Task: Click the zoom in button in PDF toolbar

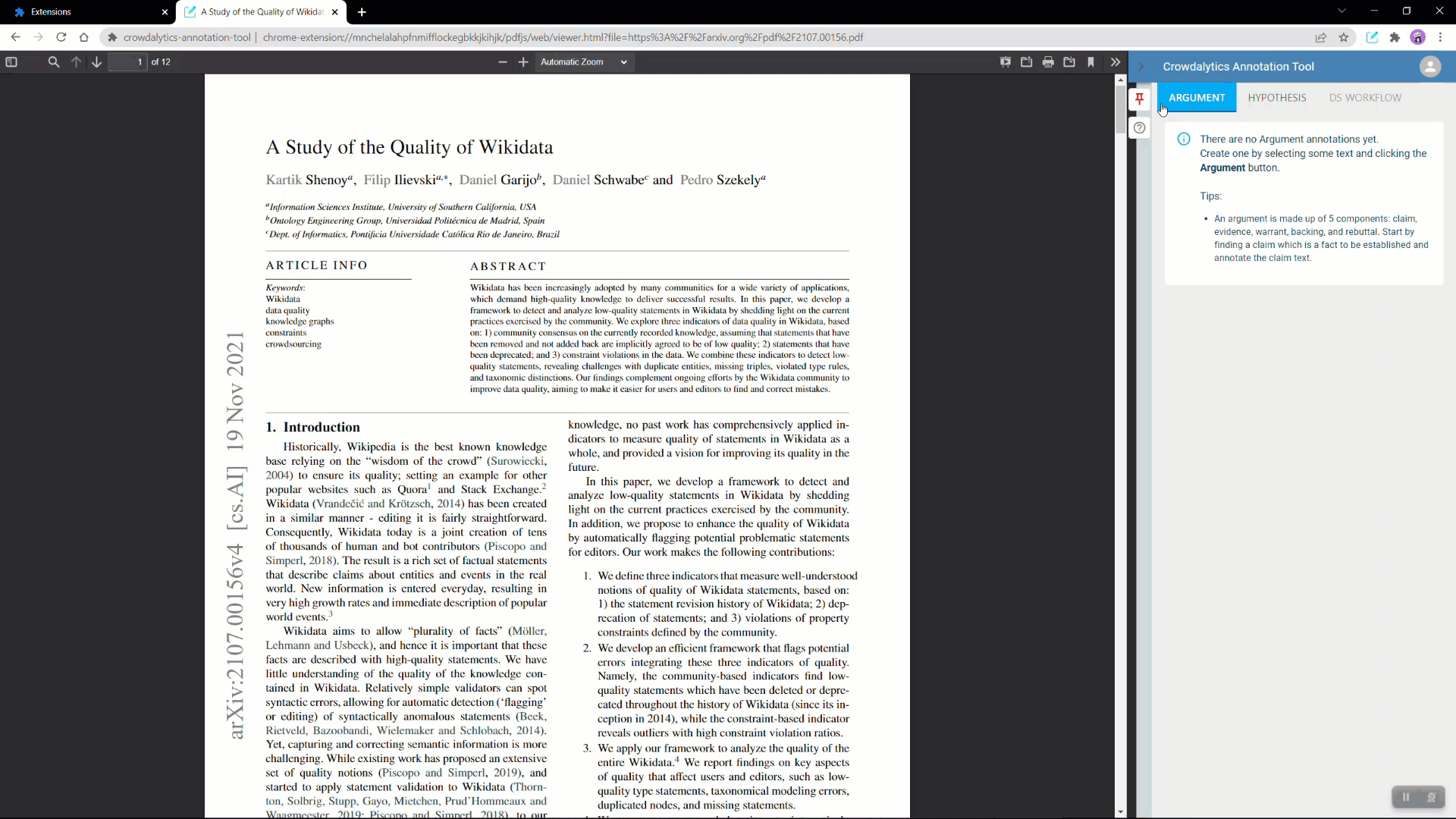Action: click(x=524, y=62)
